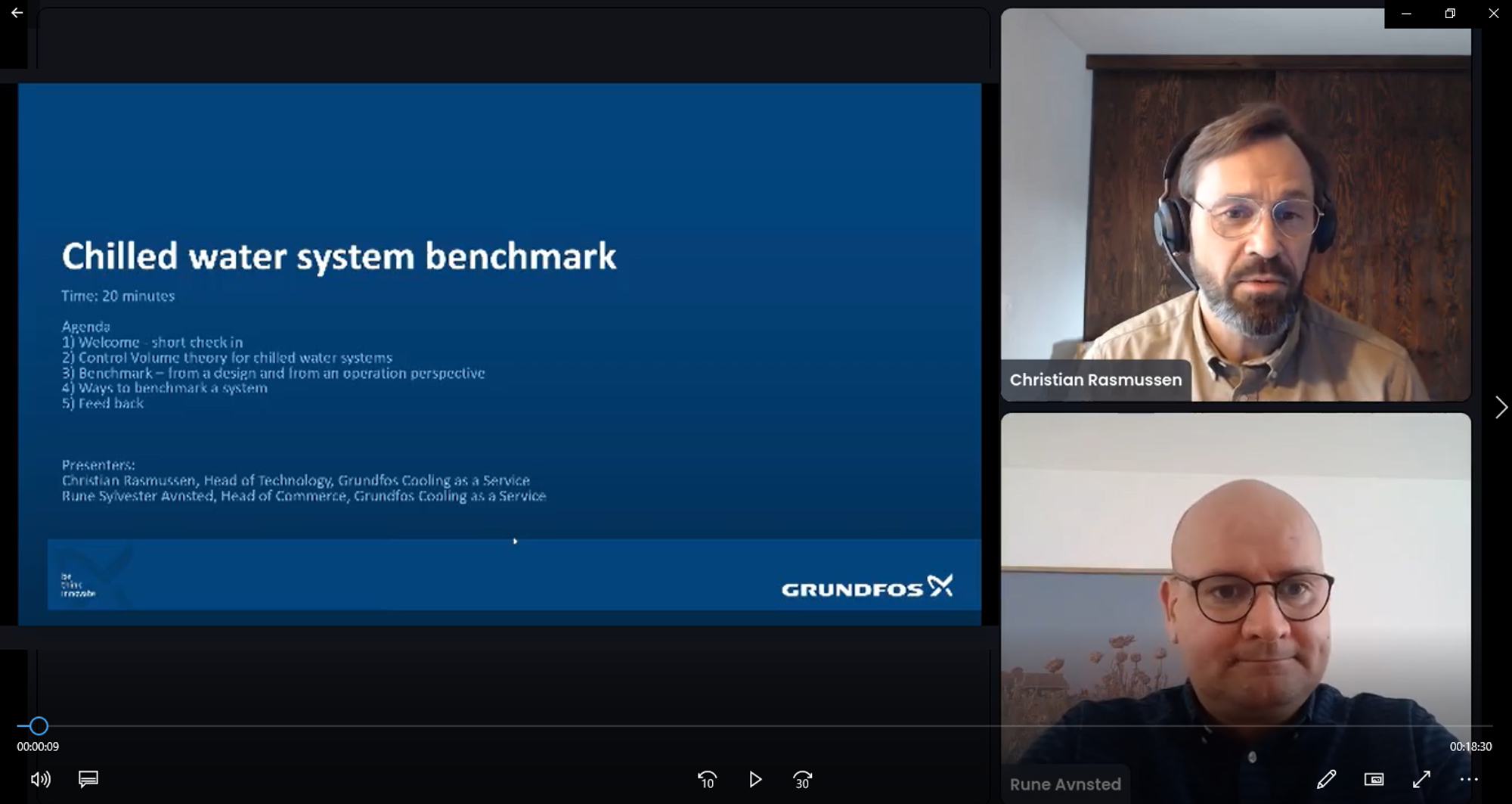
Task: Click the Christian Rasmussen presenter line
Action: click(296, 480)
